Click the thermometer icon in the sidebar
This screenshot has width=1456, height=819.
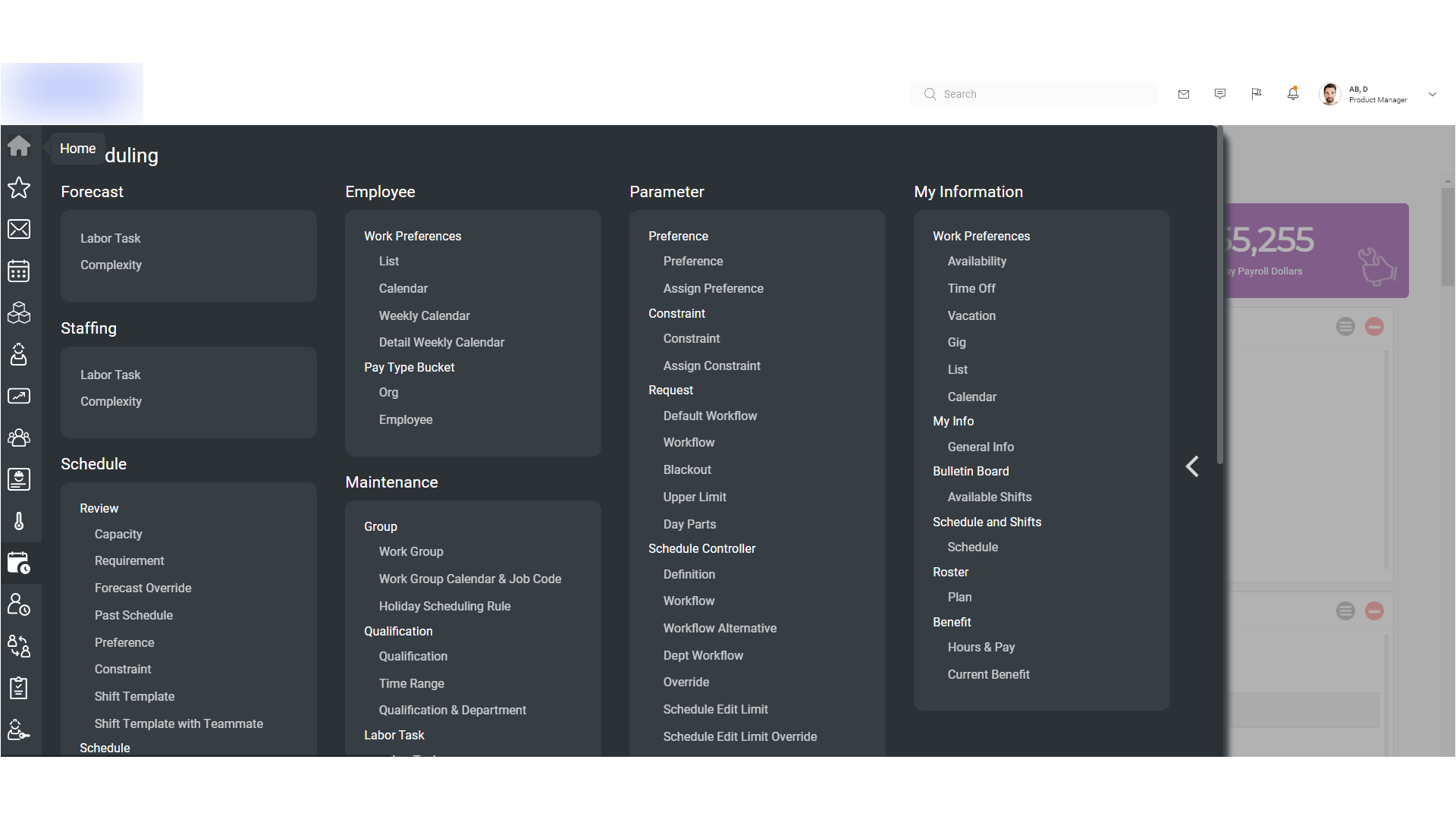click(x=19, y=521)
